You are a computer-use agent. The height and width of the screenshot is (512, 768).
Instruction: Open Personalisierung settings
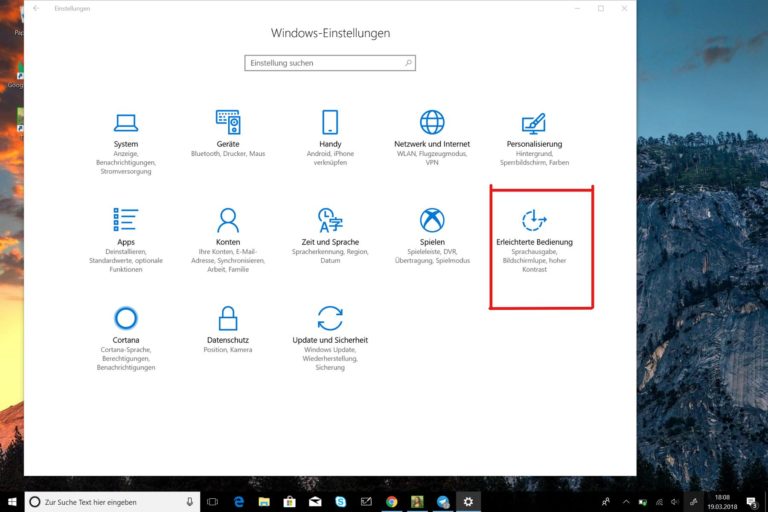point(534,139)
